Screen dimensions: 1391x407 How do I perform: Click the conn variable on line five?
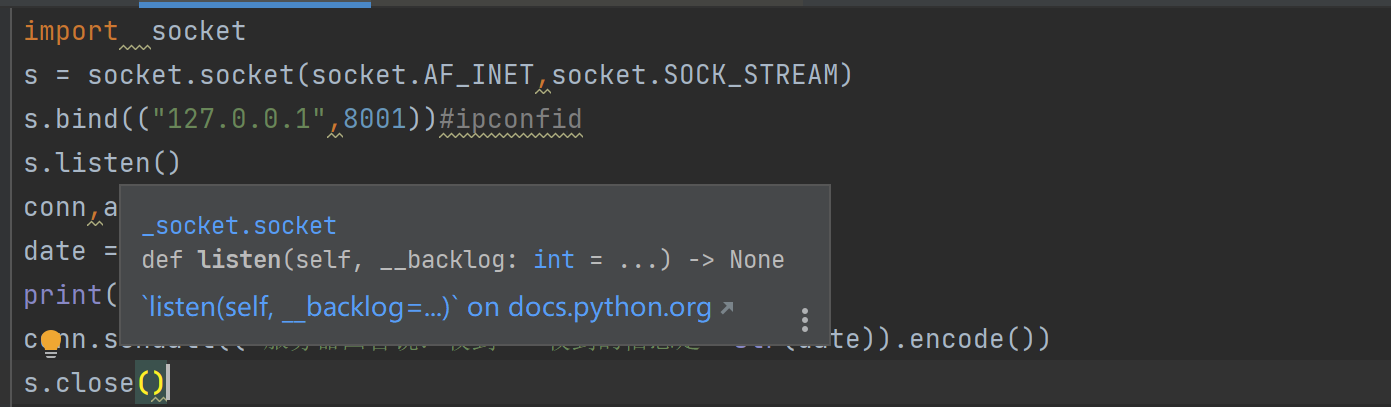[54, 207]
